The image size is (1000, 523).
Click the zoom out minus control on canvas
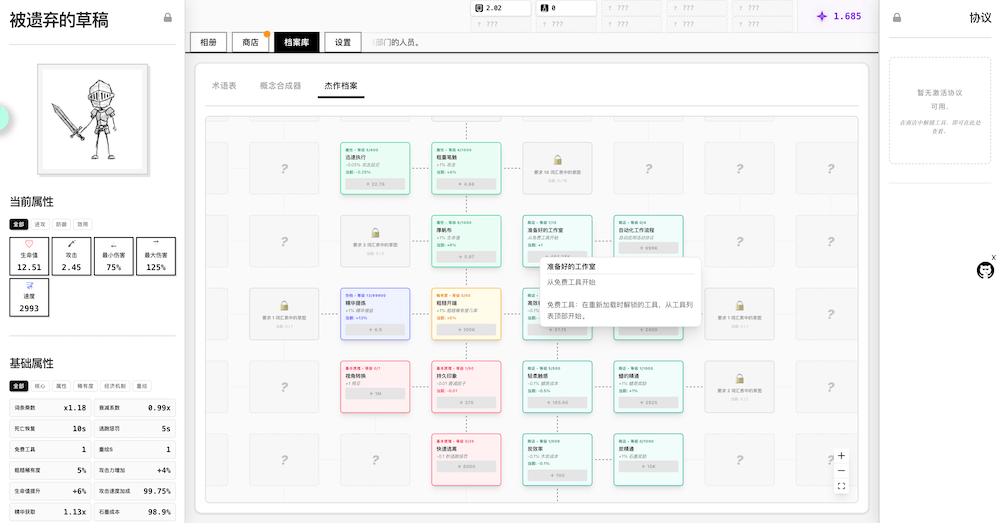pos(841,471)
